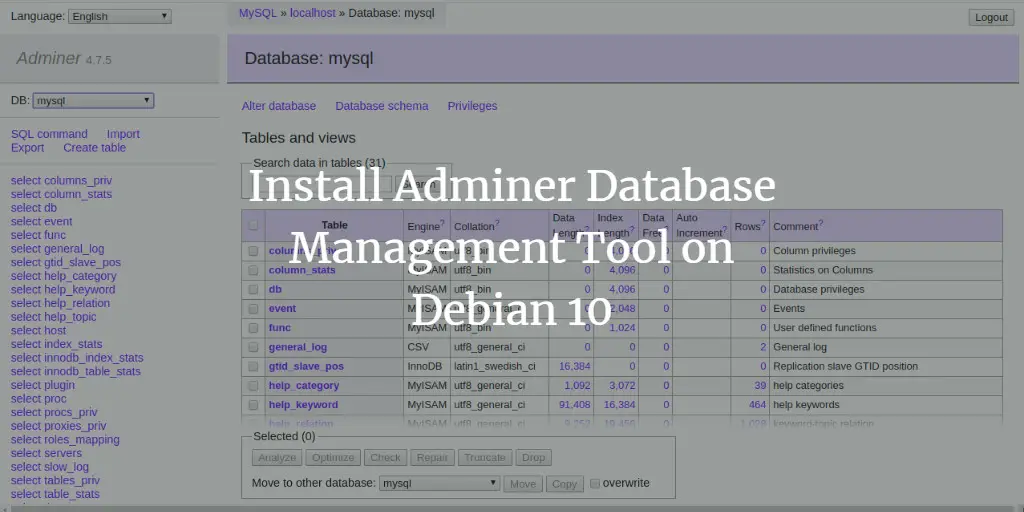Open the Language dropdown
The image size is (1024, 512).
[120, 16]
